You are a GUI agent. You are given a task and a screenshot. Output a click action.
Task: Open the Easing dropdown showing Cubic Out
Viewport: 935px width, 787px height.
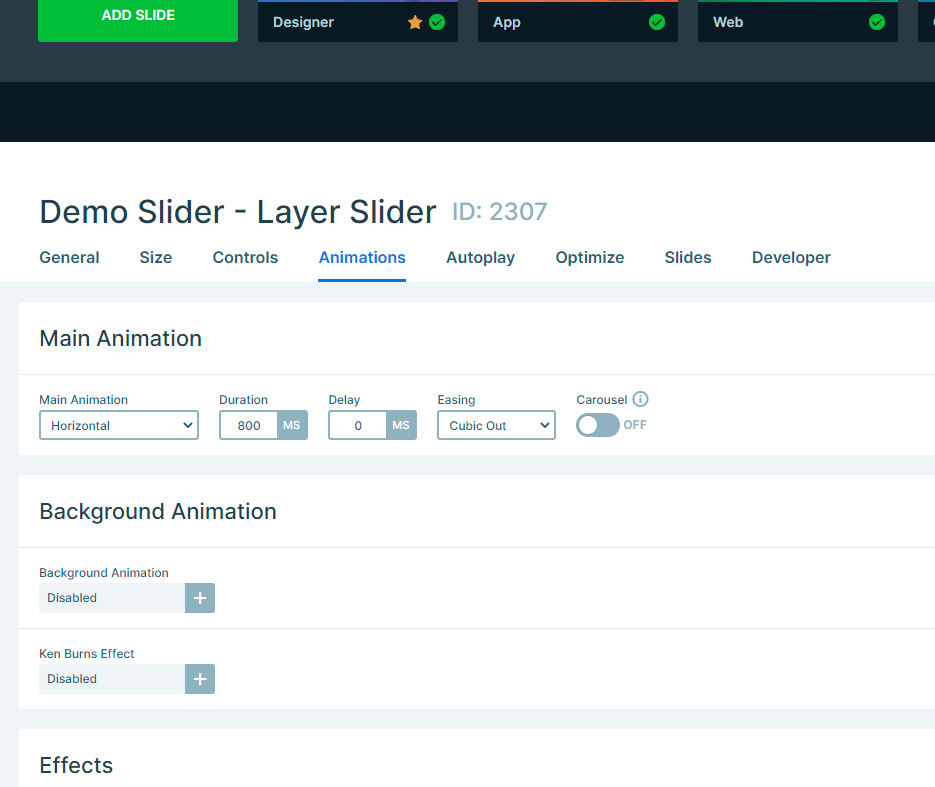coord(496,425)
